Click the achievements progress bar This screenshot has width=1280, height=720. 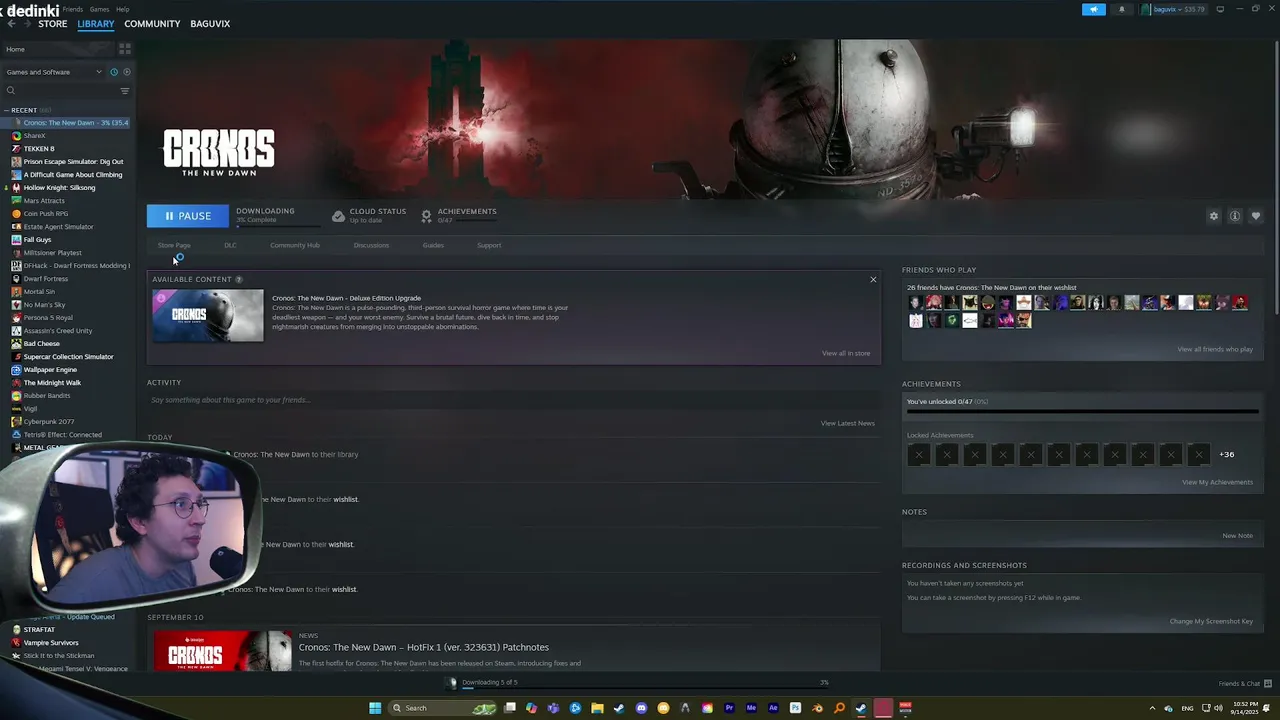(x=1082, y=411)
